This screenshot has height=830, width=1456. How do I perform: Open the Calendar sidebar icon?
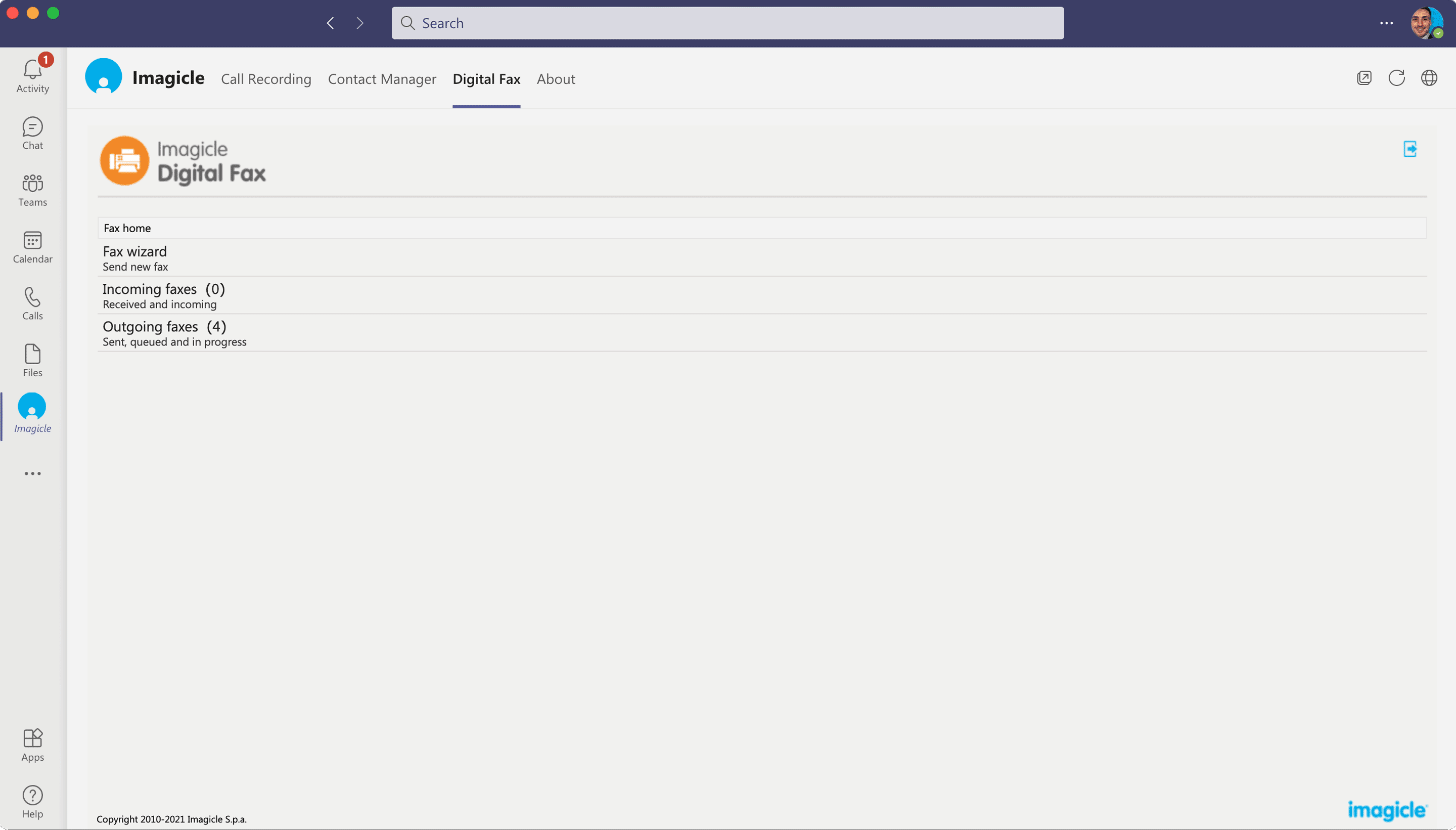[x=32, y=246]
